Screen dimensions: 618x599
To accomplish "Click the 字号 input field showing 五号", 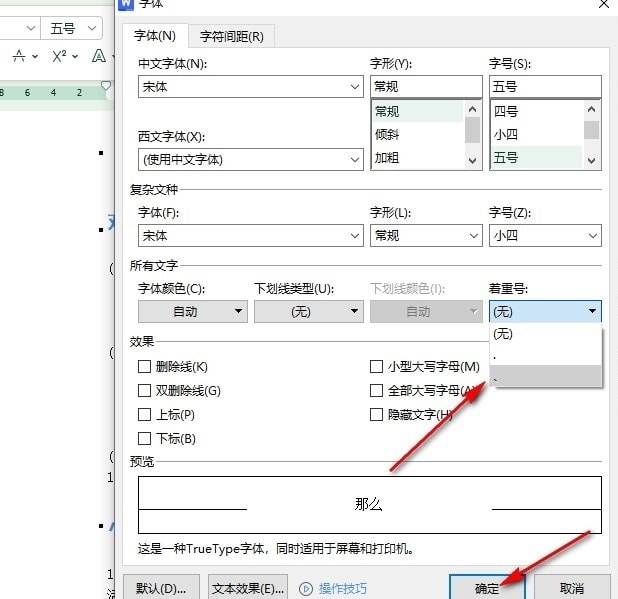I will (x=545, y=86).
